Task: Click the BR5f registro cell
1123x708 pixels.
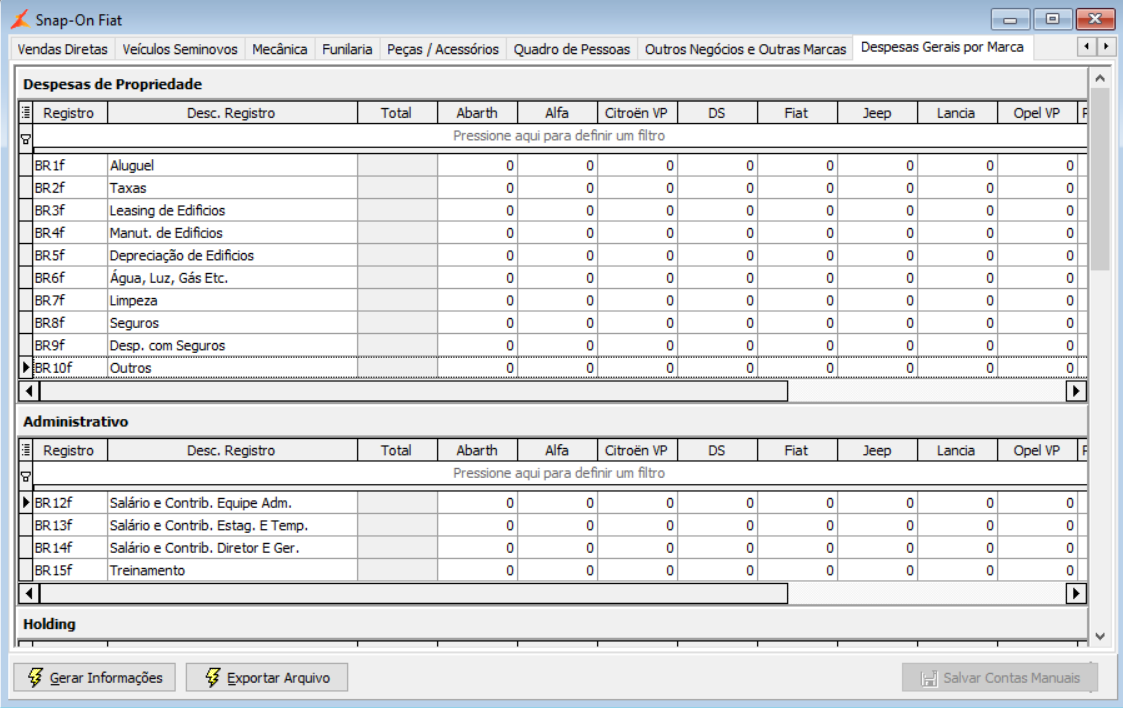Action: [70, 256]
